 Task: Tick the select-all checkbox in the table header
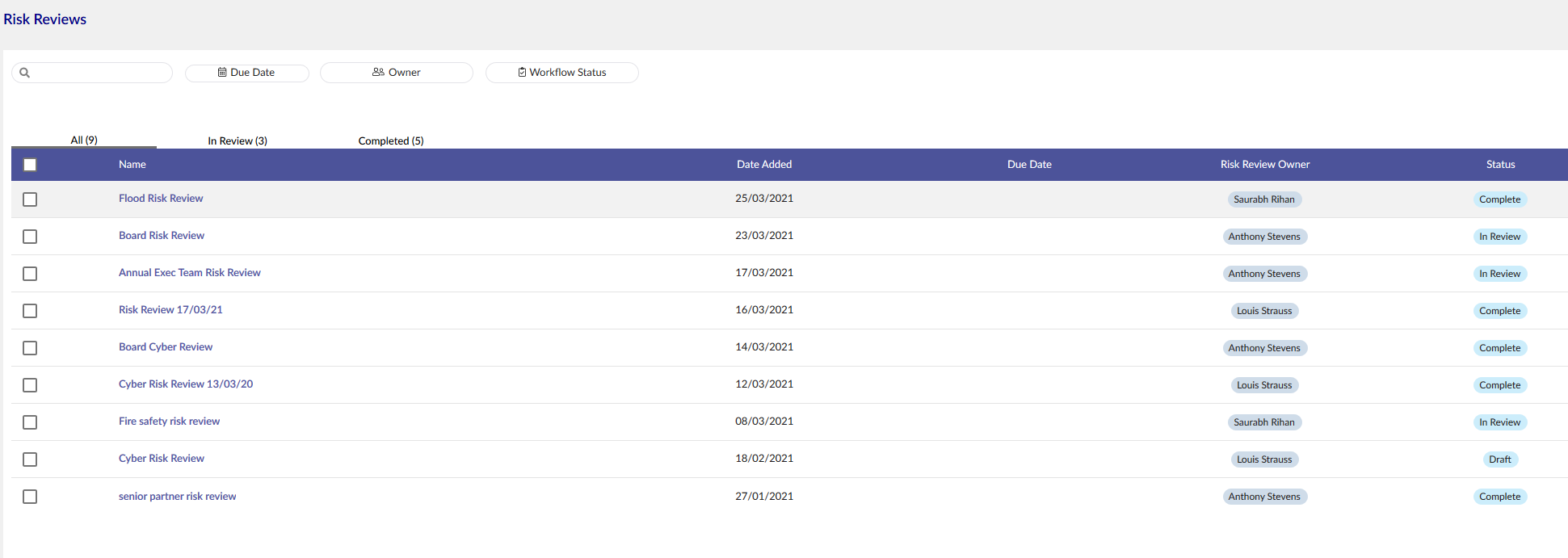(30, 165)
